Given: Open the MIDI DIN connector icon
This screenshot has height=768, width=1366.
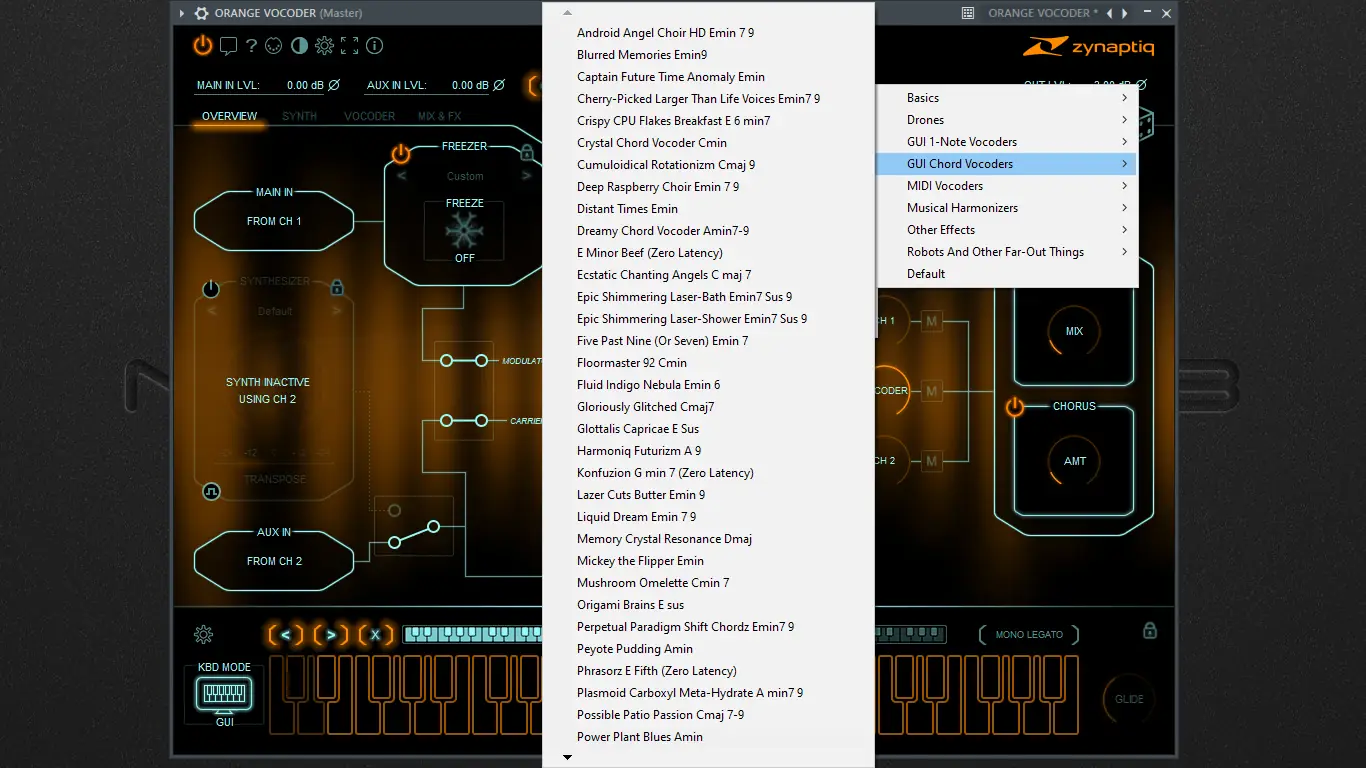Looking at the screenshot, I should (273, 45).
